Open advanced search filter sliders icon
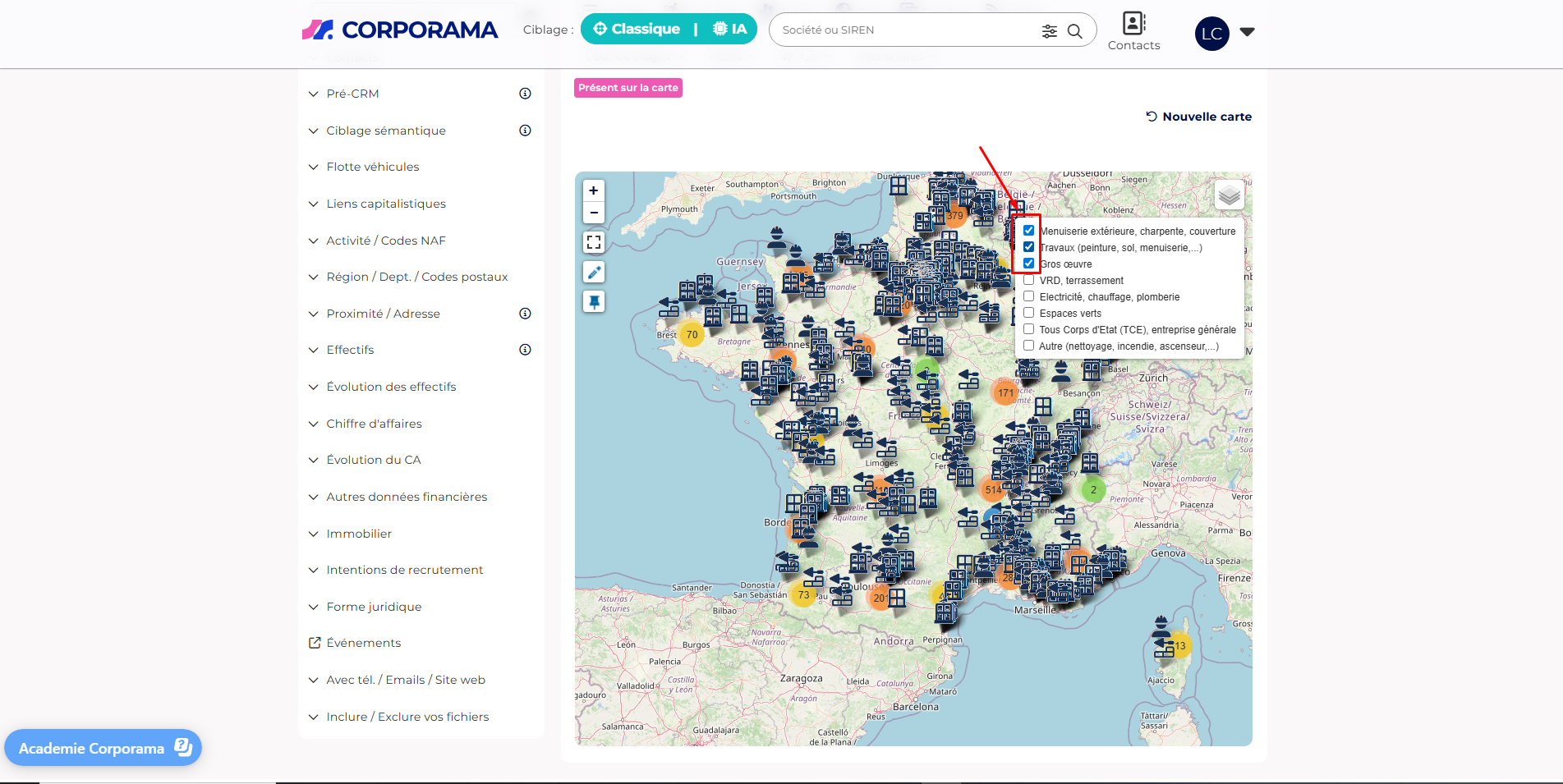The width and height of the screenshot is (1563, 784). pyautogui.click(x=1049, y=31)
